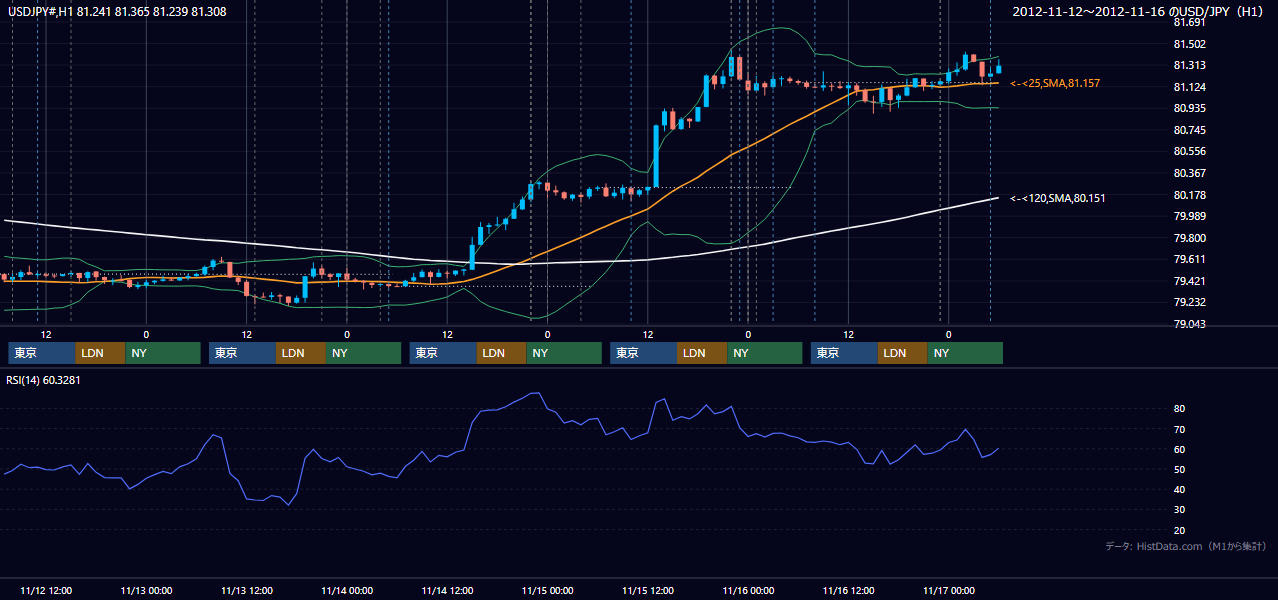Click the 81.691 price axis label
This screenshot has height=600, width=1278.
(1188, 22)
